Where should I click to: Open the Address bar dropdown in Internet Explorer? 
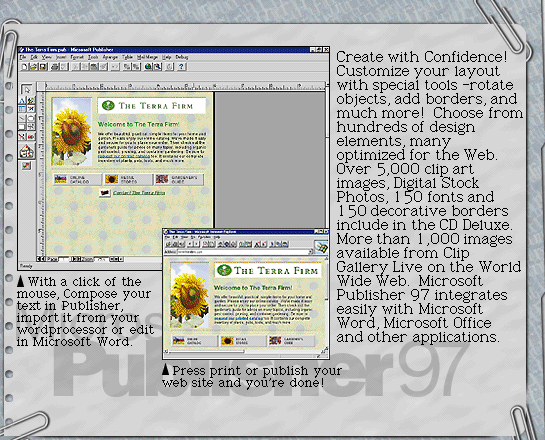click(311, 252)
